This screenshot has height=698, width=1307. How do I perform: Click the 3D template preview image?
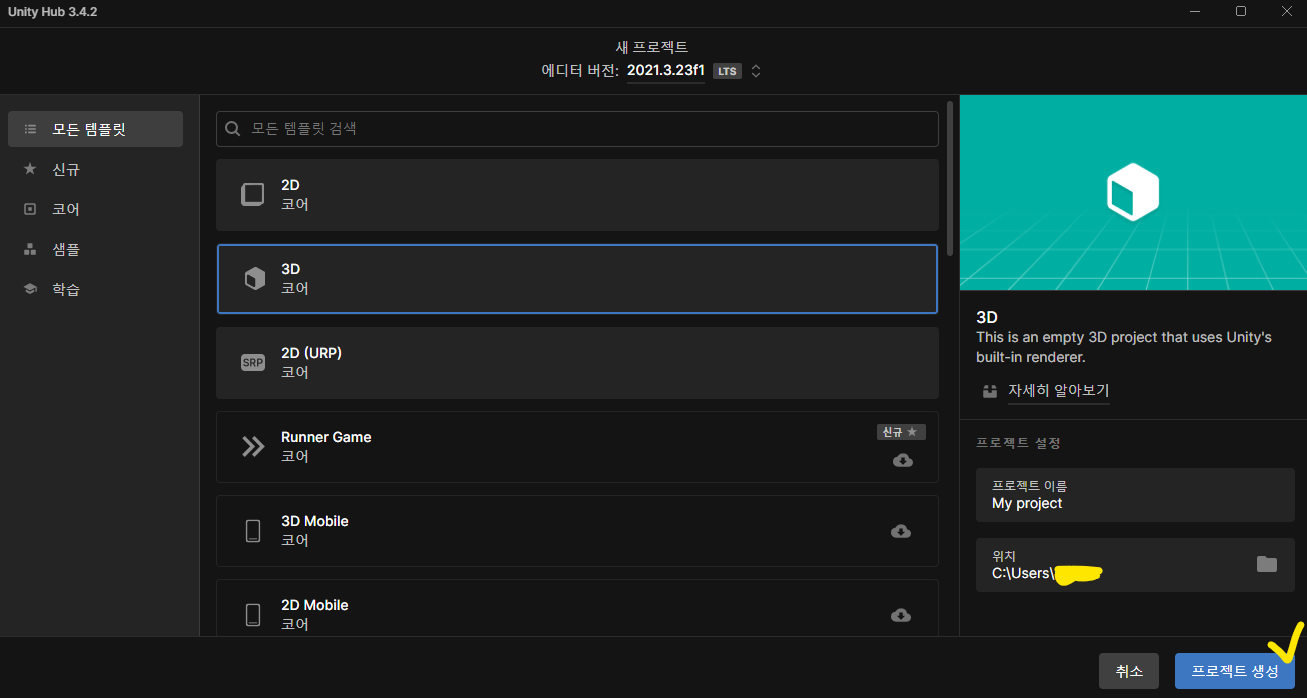(x=1133, y=192)
